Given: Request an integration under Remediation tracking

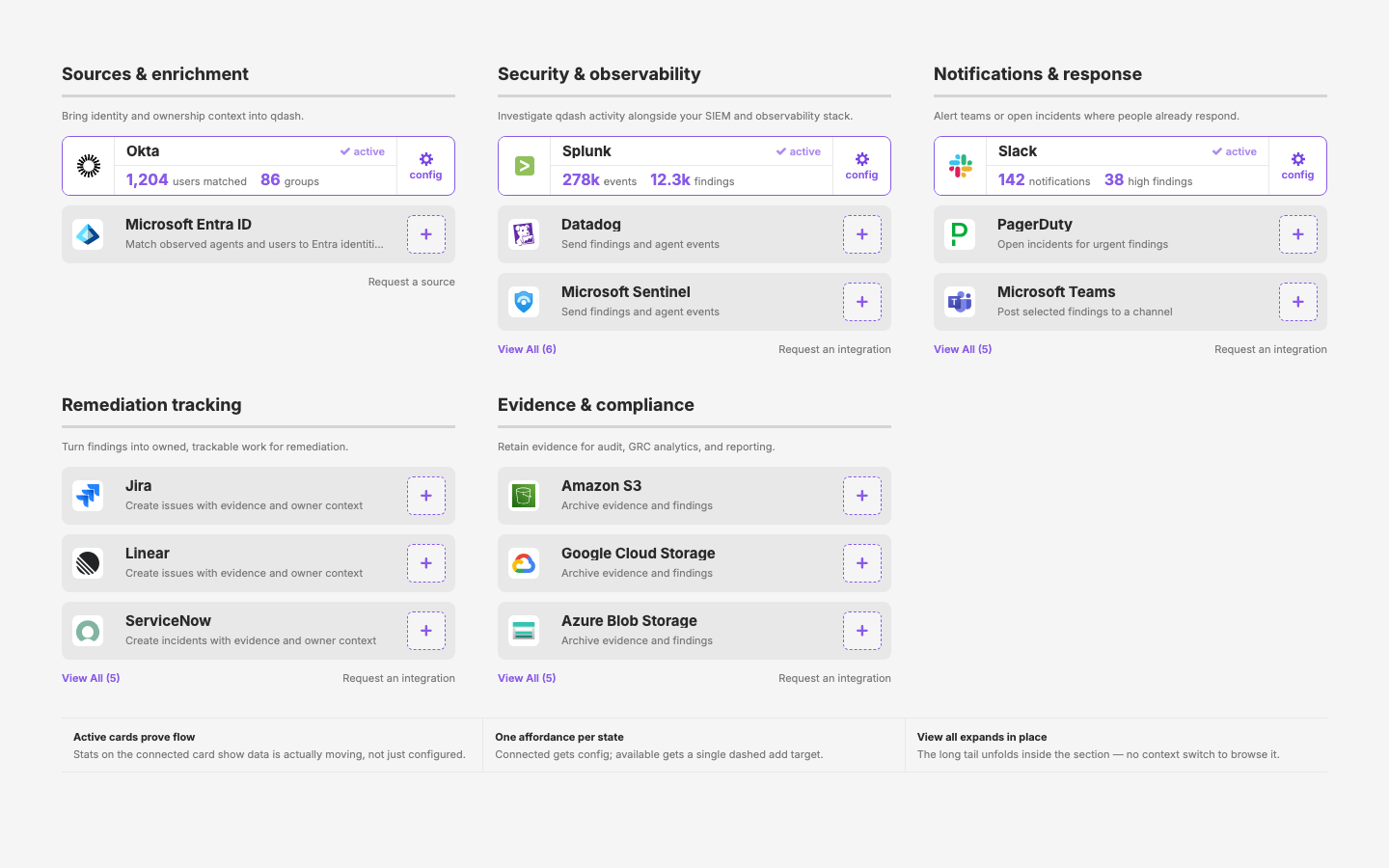Looking at the screenshot, I should coord(398,678).
